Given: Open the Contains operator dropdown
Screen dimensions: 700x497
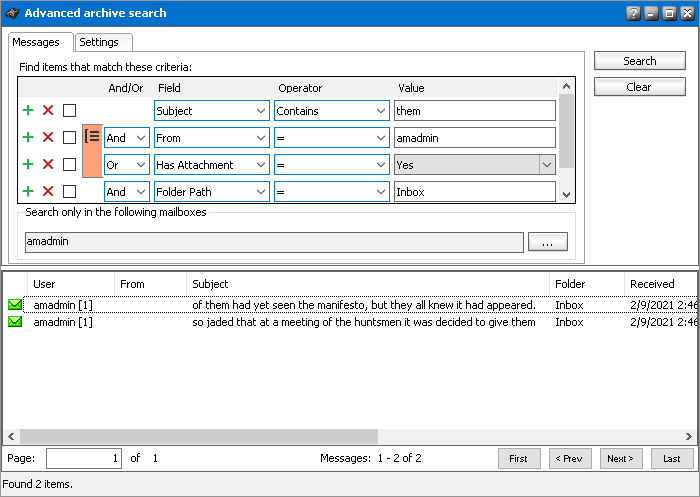Looking at the screenshot, I should click(x=381, y=111).
